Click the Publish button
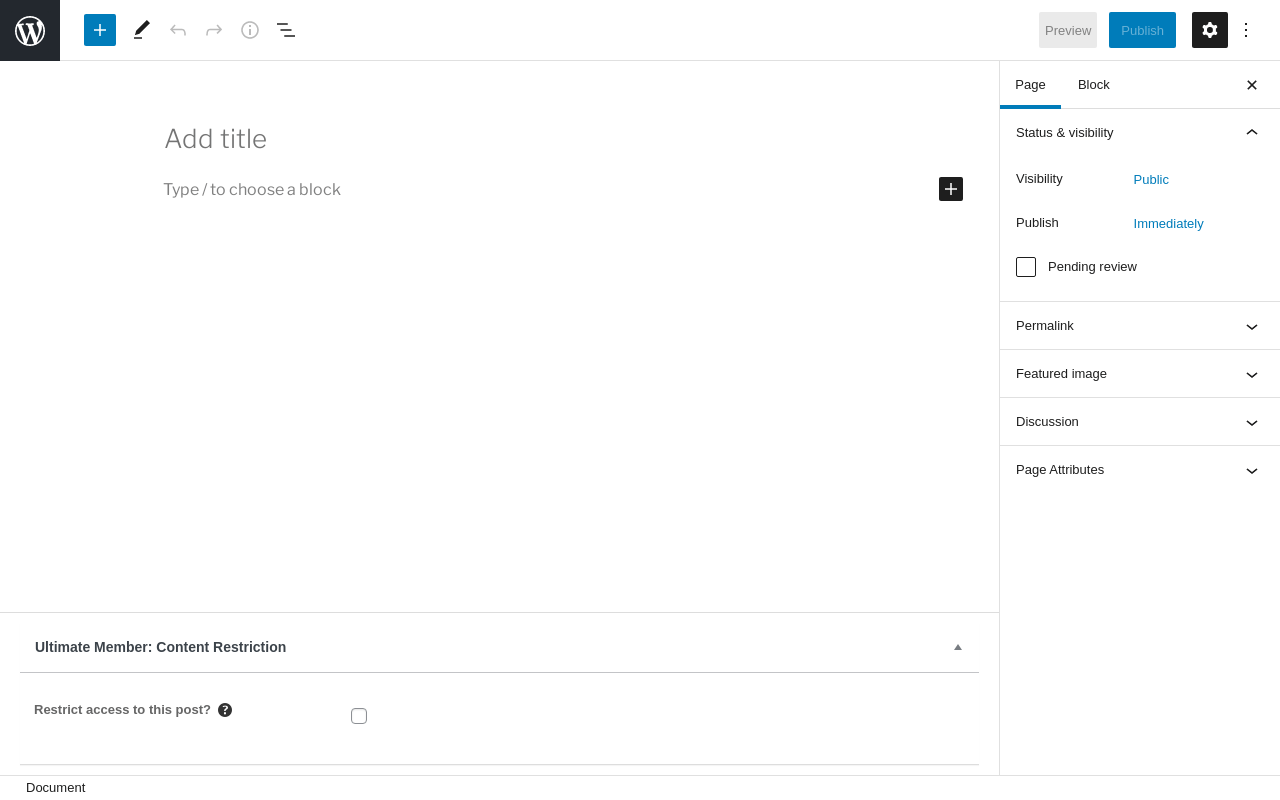The image size is (1280, 800). [x=1142, y=30]
